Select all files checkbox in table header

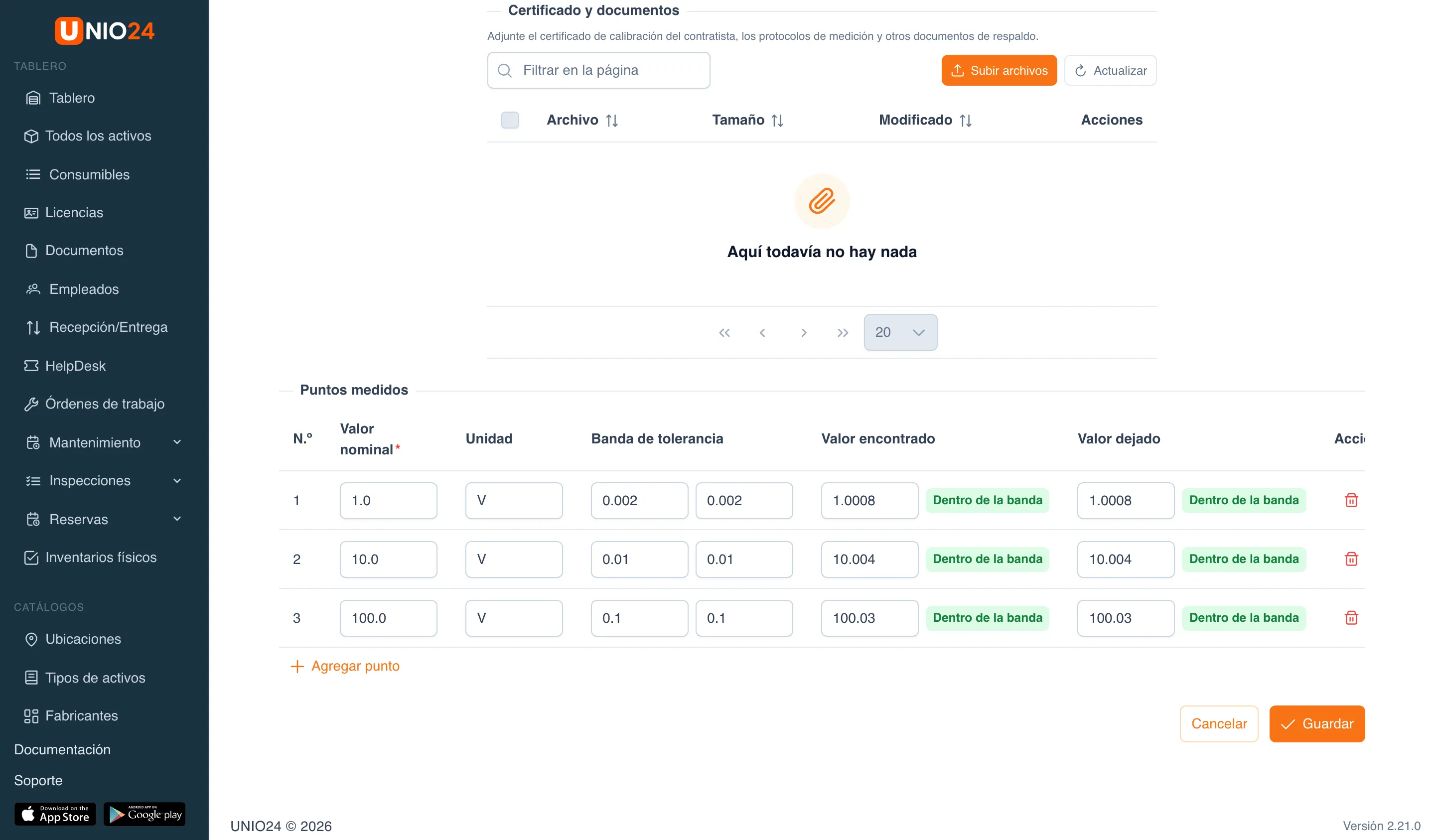[x=510, y=120]
